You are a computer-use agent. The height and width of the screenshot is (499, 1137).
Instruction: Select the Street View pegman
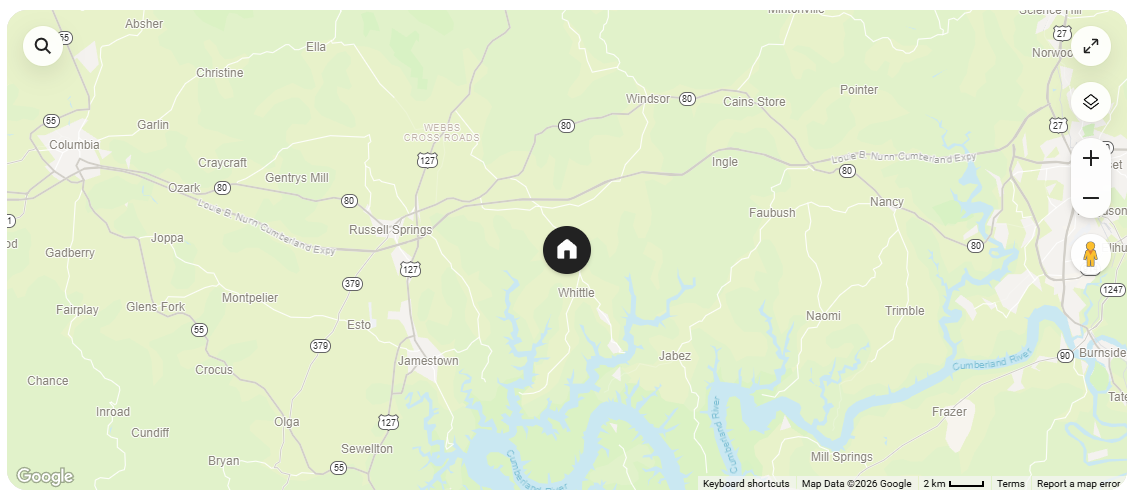(1091, 255)
